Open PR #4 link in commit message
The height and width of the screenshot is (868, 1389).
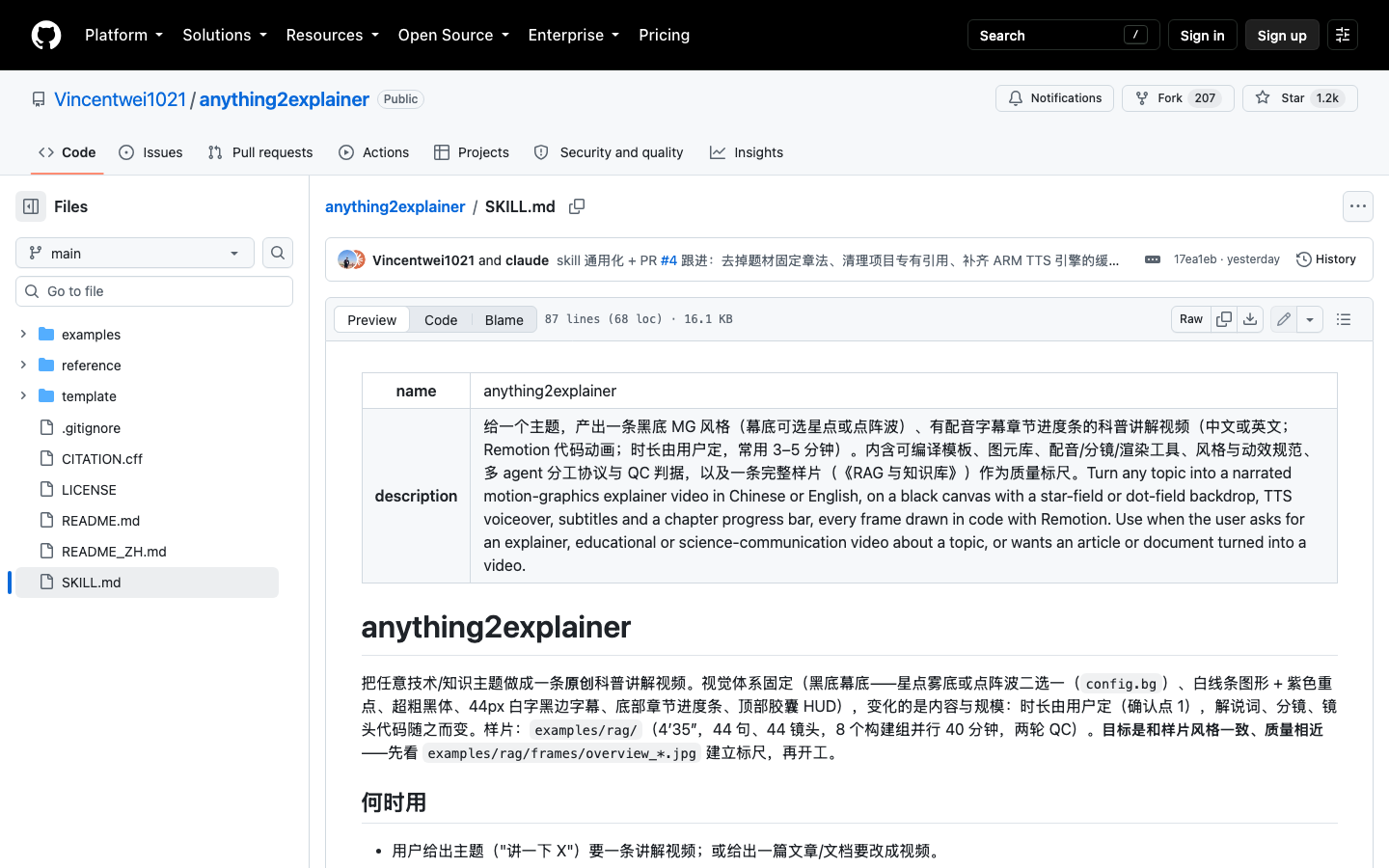(668, 260)
